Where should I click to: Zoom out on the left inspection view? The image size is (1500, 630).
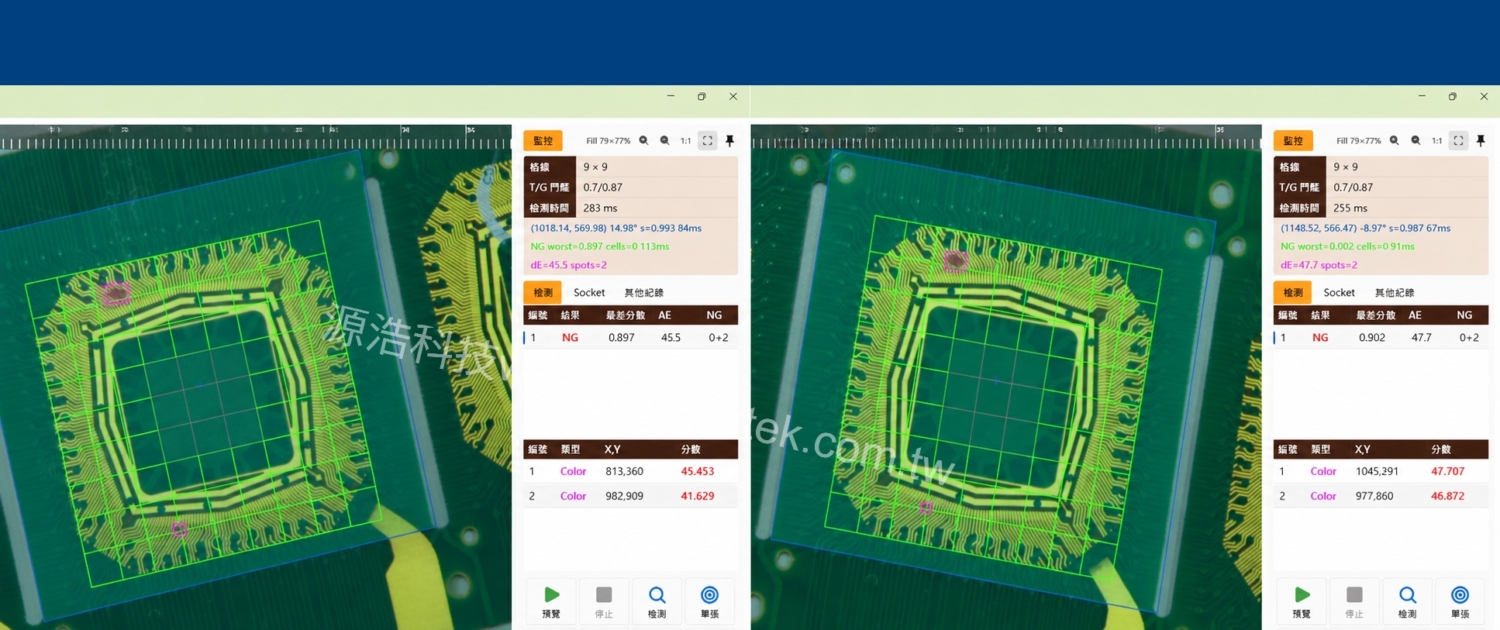665,141
